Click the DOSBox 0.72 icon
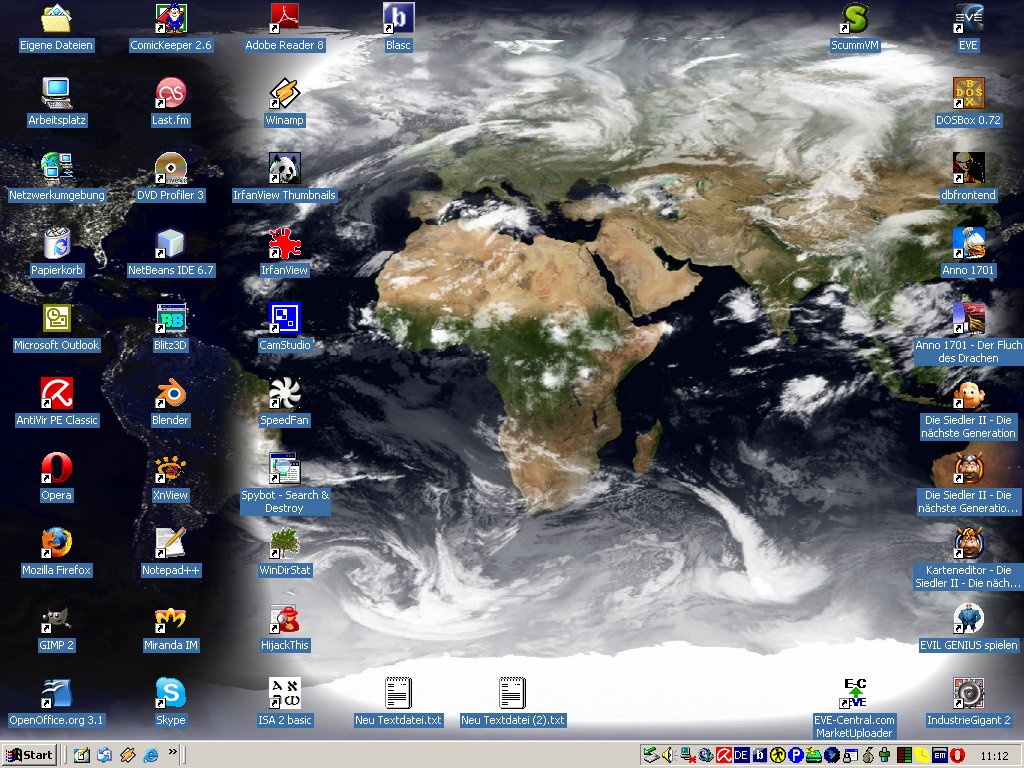1024x768 pixels. pos(968,94)
